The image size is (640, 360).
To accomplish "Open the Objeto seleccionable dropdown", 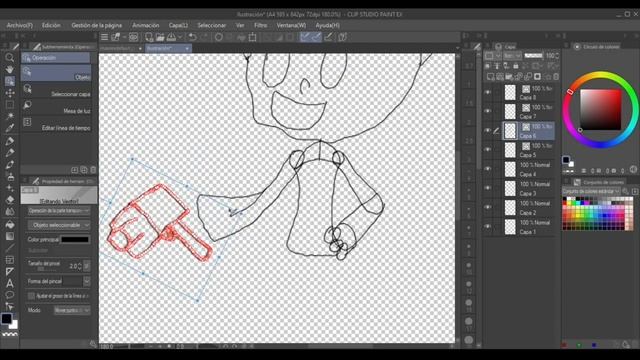I will 59,225.
